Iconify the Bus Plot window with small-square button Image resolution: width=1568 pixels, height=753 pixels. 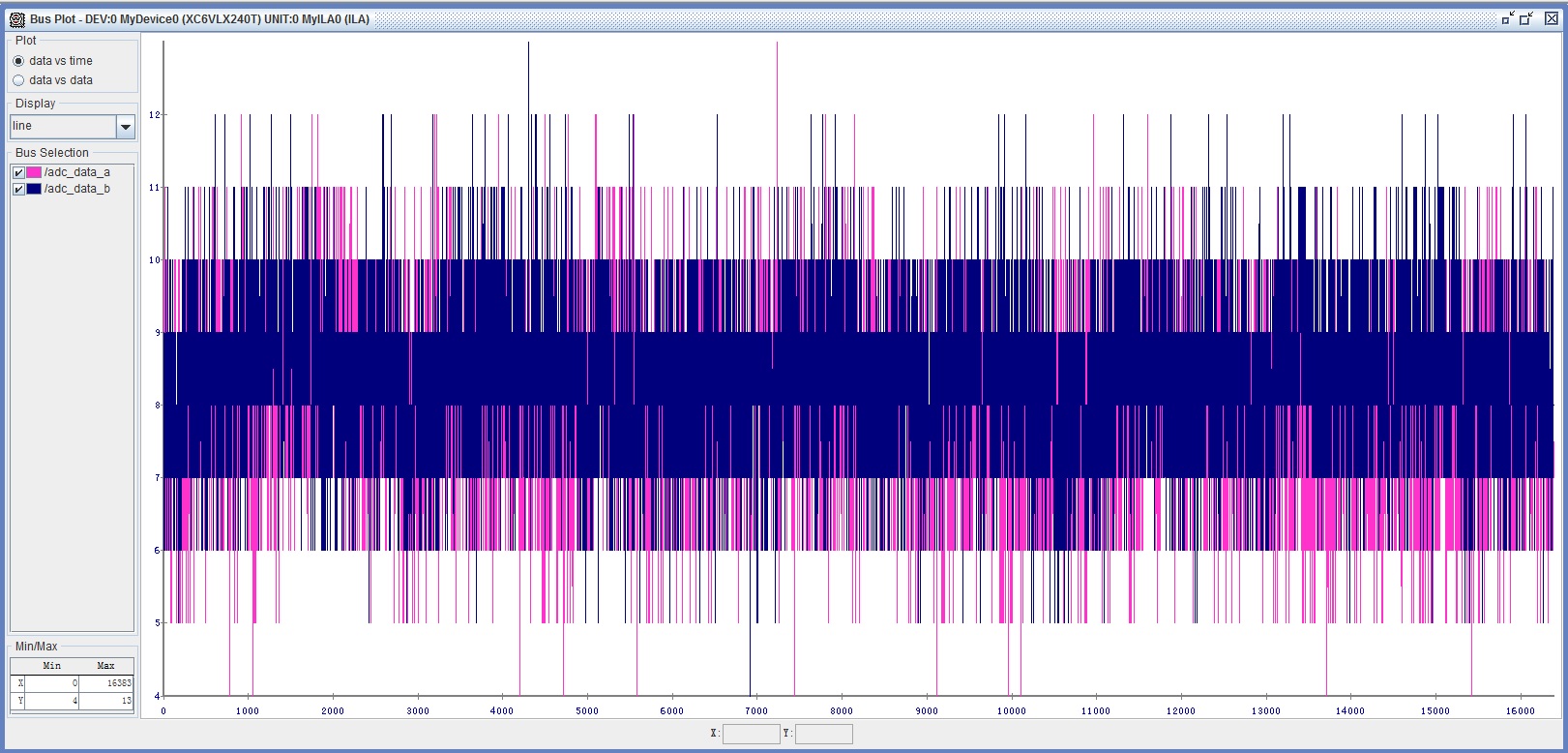tap(1509, 18)
